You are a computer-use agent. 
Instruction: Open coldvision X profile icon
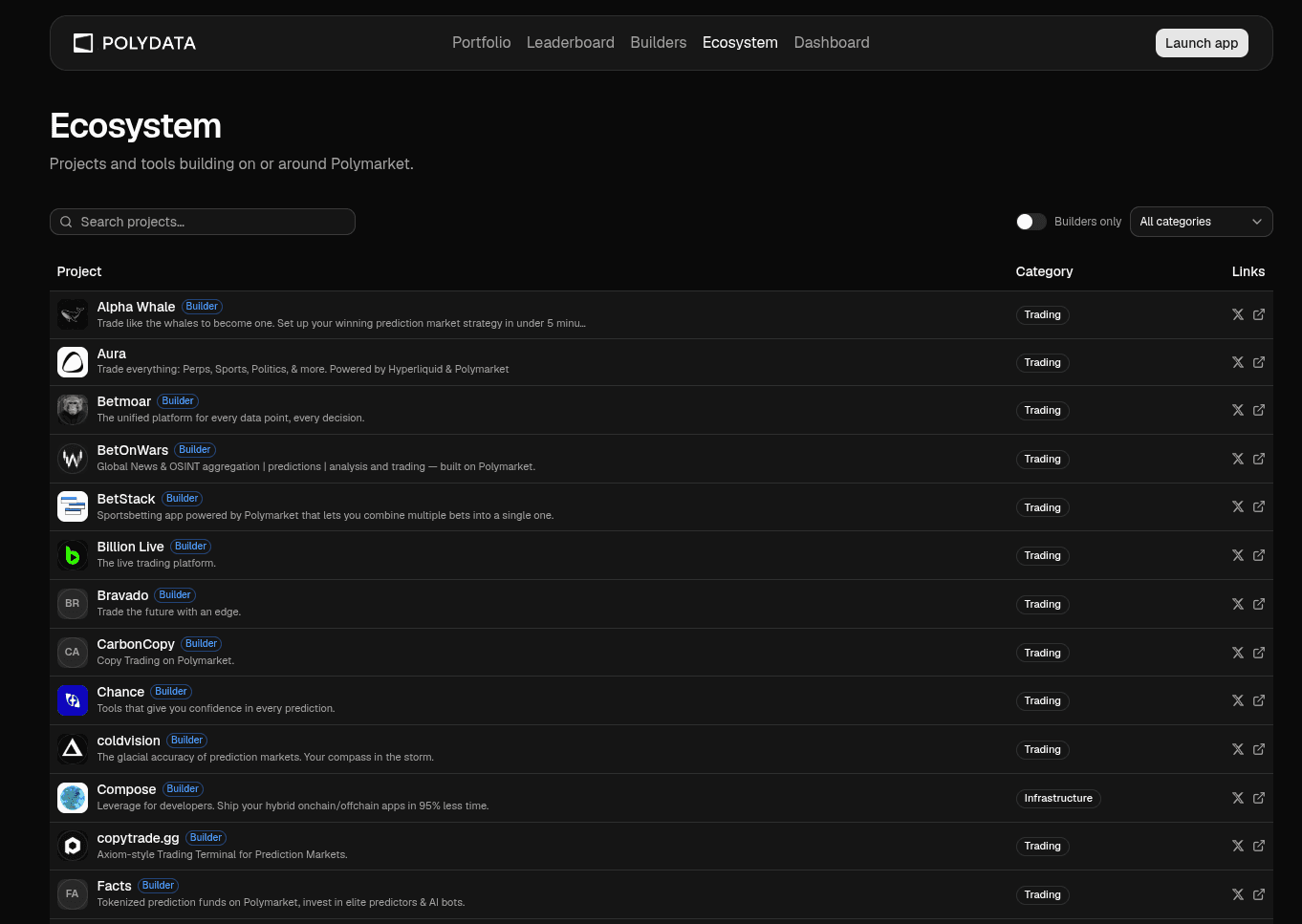pos(1238,749)
